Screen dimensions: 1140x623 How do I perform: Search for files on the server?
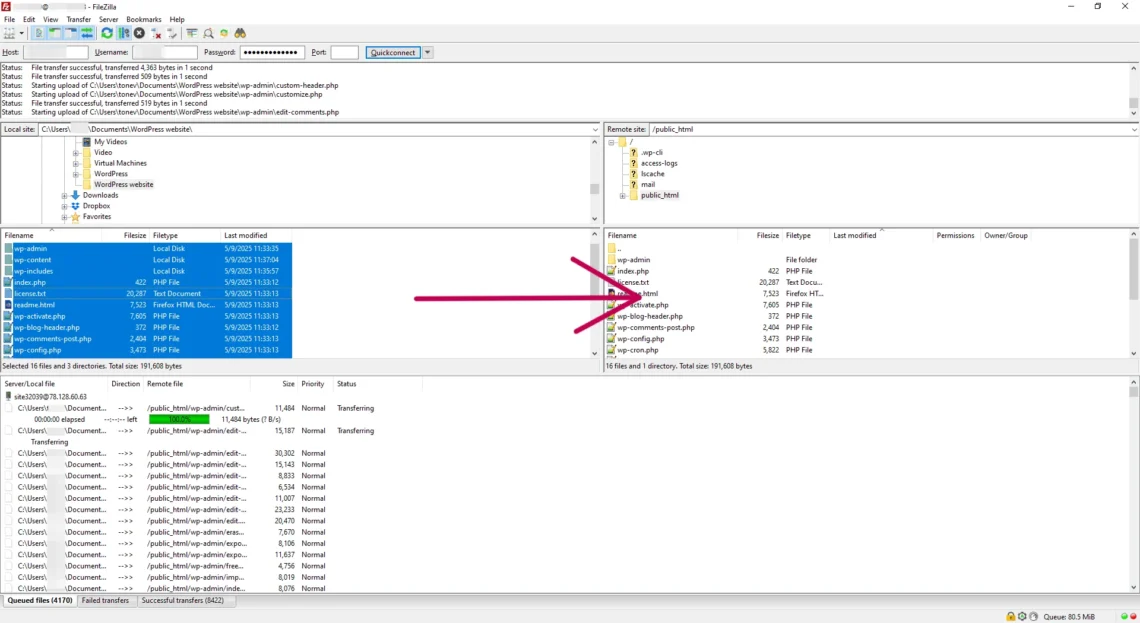pyautogui.click(x=240, y=33)
